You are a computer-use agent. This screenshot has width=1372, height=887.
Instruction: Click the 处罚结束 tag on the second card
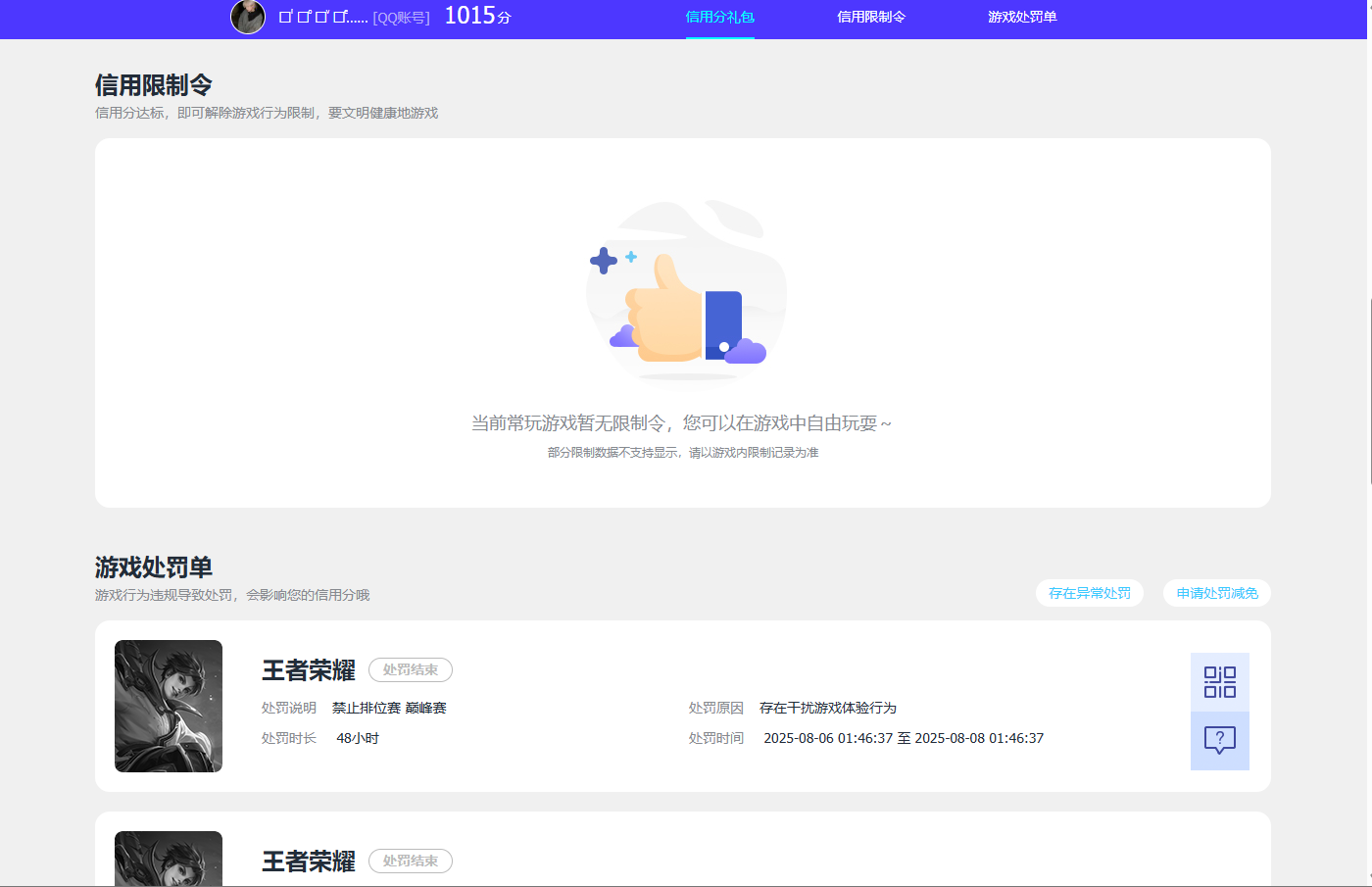pyautogui.click(x=410, y=861)
